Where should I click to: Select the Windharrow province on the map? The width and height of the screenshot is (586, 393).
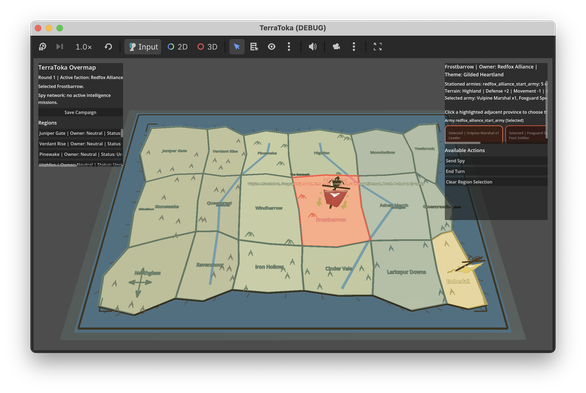[x=269, y=208]
